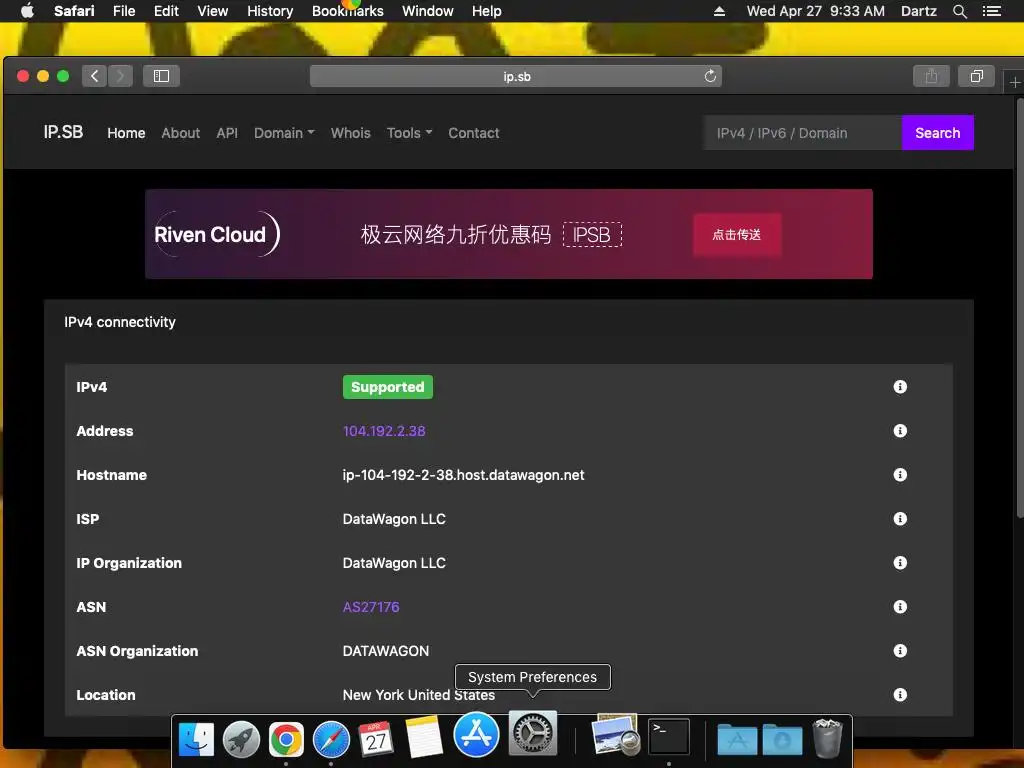Open Notification Center list icon
This screenshot has height=768, width=1024.
pyautogui.click(x=992, y=11)
